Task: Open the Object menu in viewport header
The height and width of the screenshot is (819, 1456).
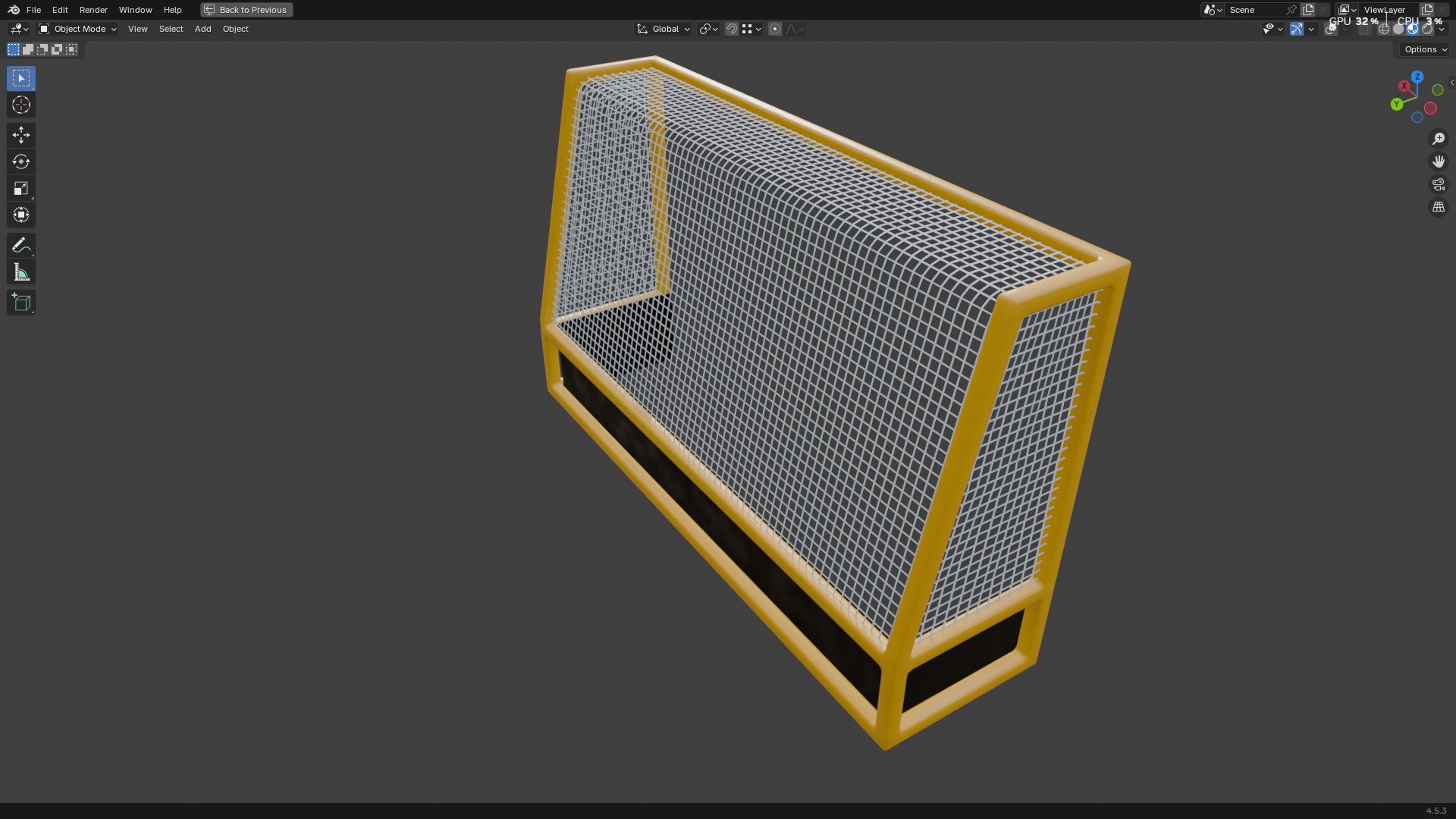Action: coord(235,29)
